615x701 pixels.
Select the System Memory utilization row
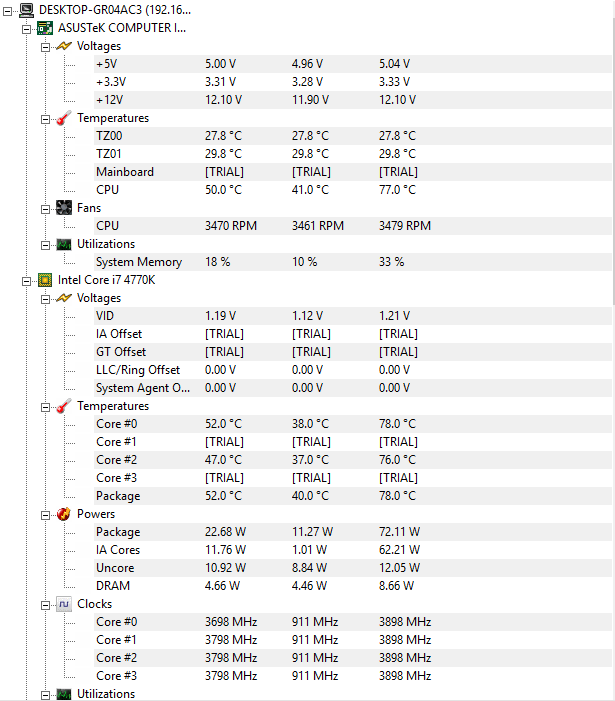pyautogui.click(x=353, y=262)
